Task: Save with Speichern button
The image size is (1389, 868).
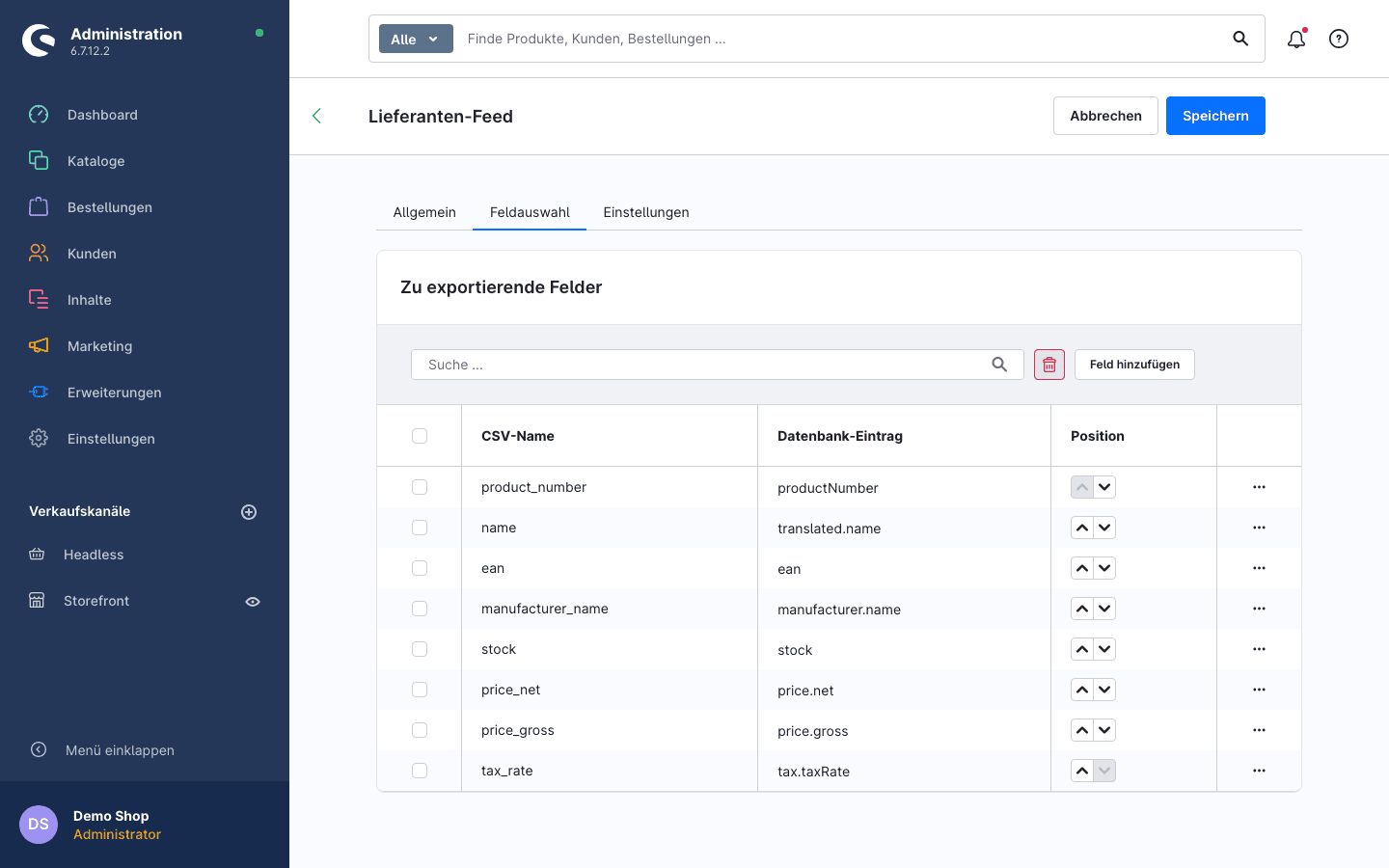Action: pyautogui.click(x=1215, y=116)
